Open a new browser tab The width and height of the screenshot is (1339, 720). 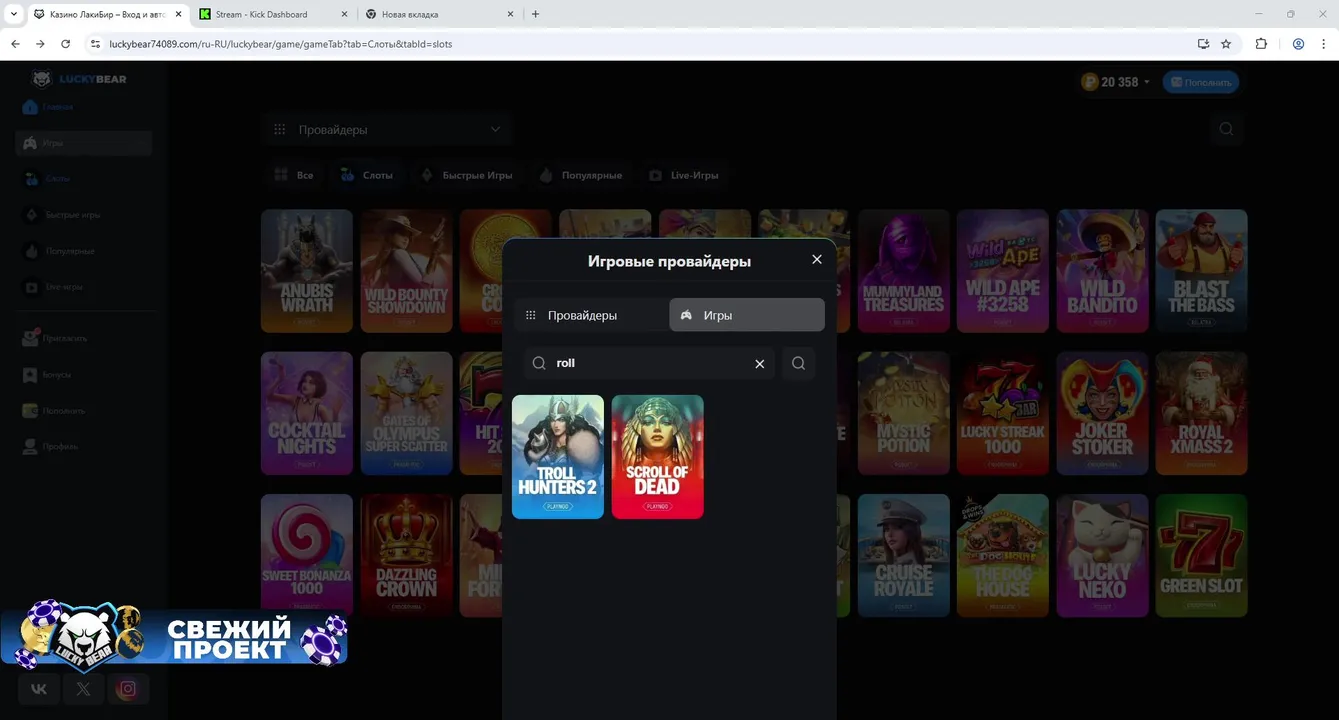(x=535, y=14)
